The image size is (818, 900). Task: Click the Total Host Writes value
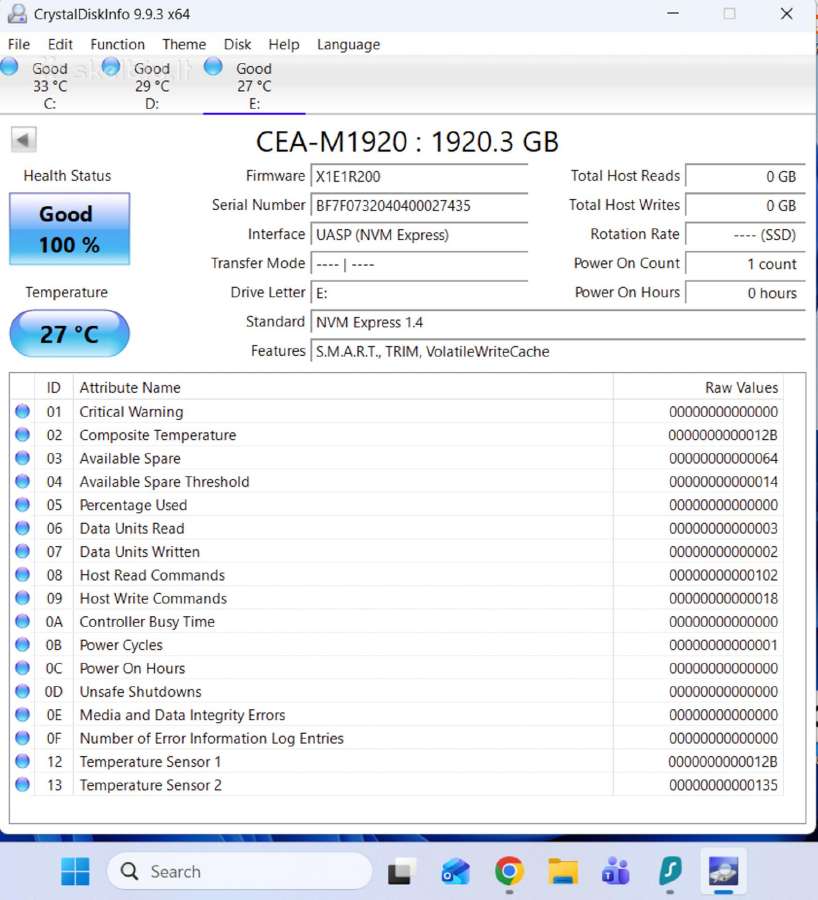(x=746, y=205)
